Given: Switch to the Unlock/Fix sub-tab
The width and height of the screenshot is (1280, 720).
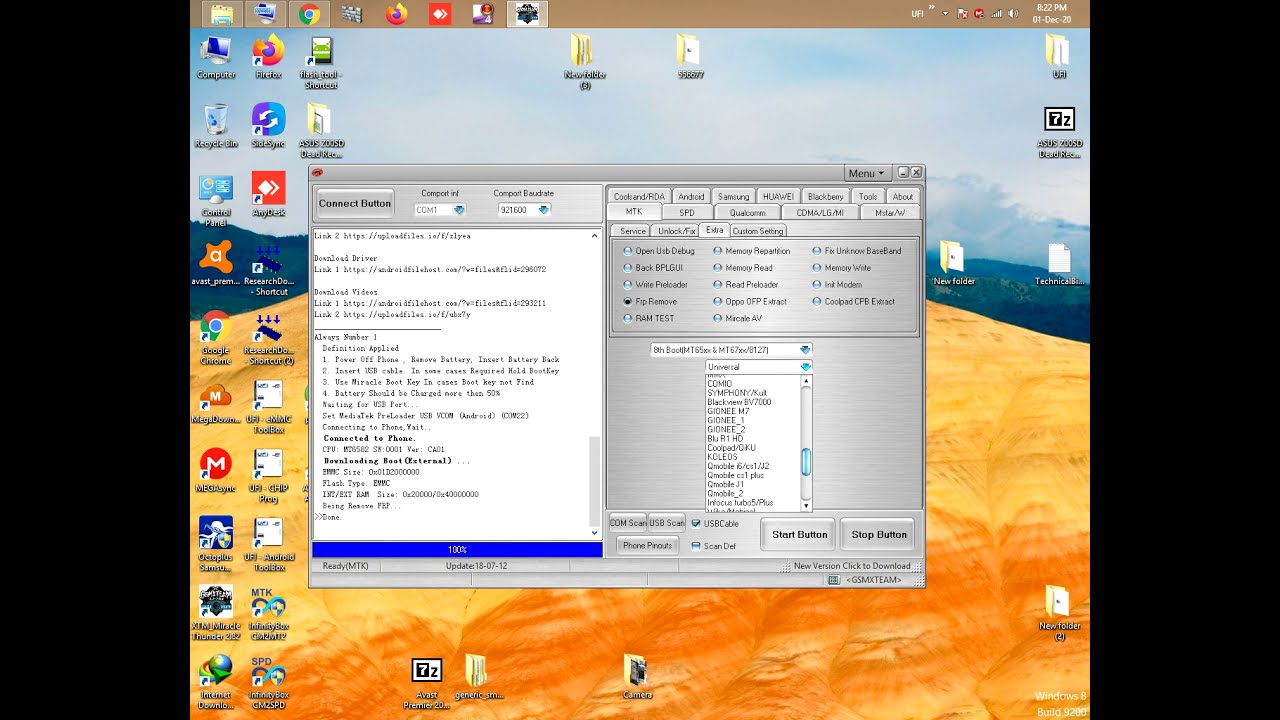Looking at the screenshot, I should click(x=677, y=231).
